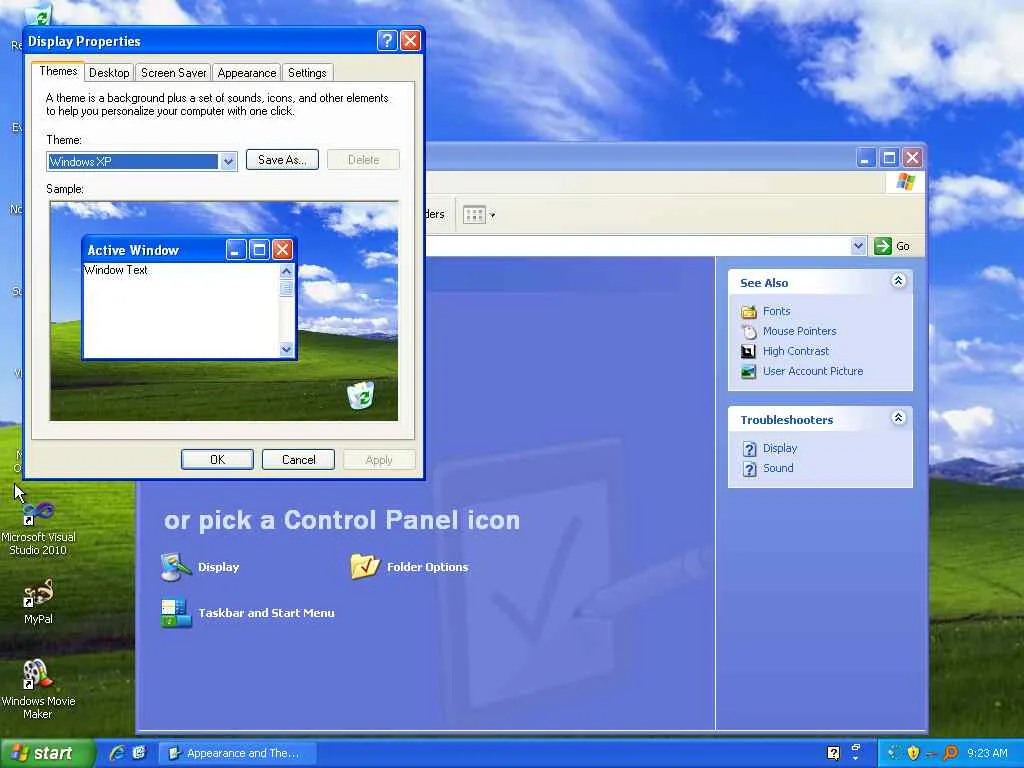The height and width of the screenshot is (768, 1024).
Task: Click the Views toolbar icon in Control Panel
Action: 474,214
